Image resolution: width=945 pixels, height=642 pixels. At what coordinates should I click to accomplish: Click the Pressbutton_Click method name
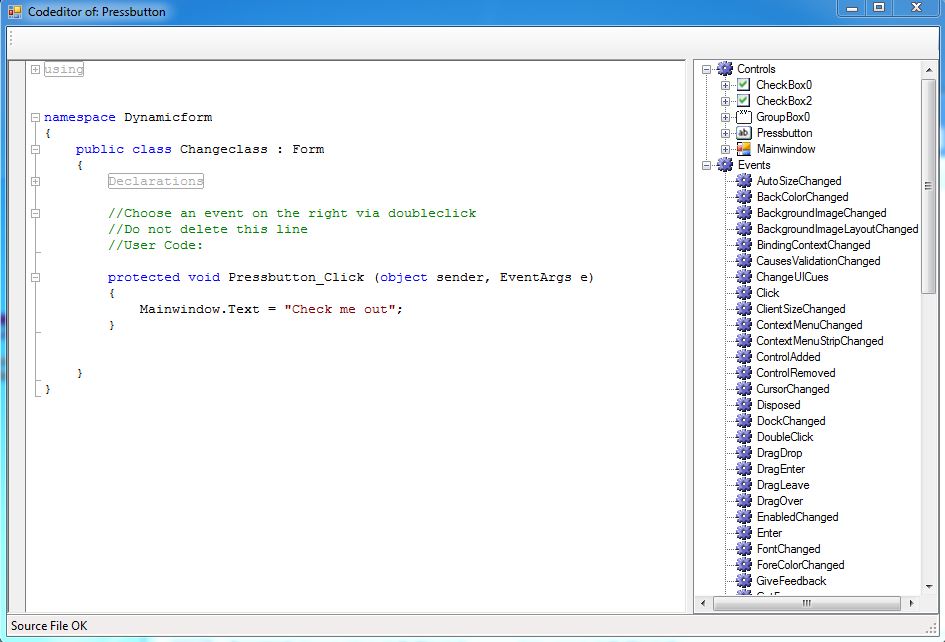(x=296, y=277)
